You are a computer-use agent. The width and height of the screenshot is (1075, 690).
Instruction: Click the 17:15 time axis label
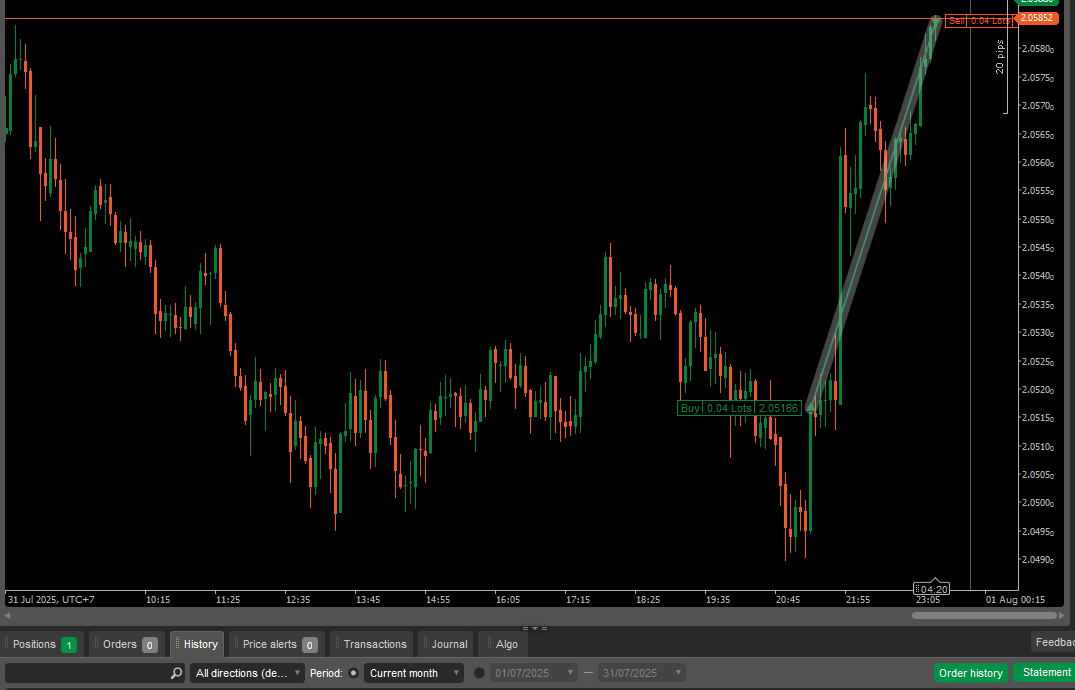coord(578,599)
